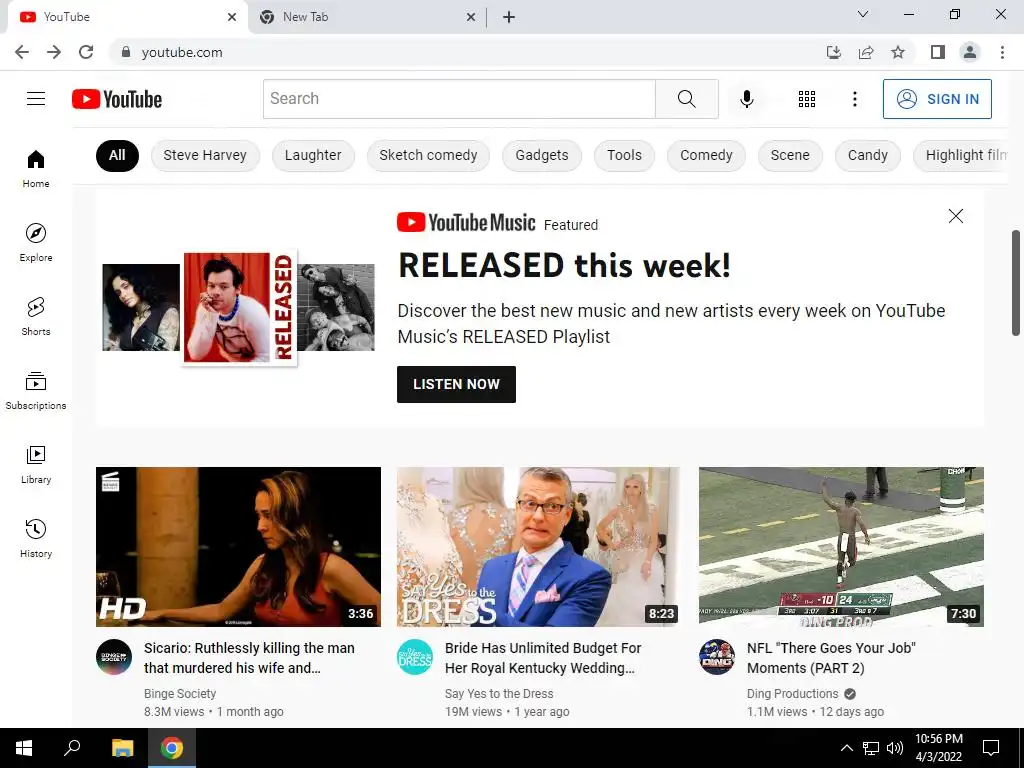The image size is (1024, 768).
Task: Show hidden system tray icons
Action: 846,748
